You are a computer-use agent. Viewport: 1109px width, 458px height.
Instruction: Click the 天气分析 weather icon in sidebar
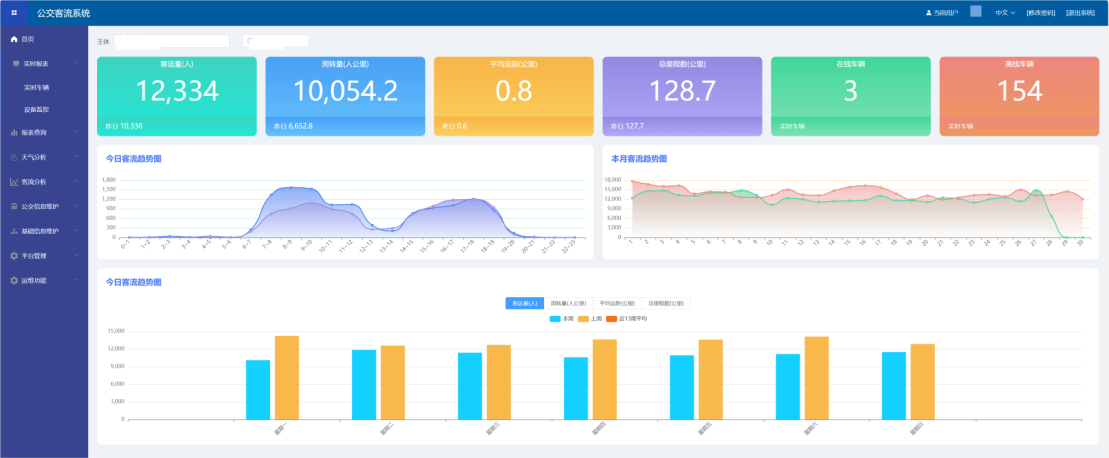tap(14, 157)
